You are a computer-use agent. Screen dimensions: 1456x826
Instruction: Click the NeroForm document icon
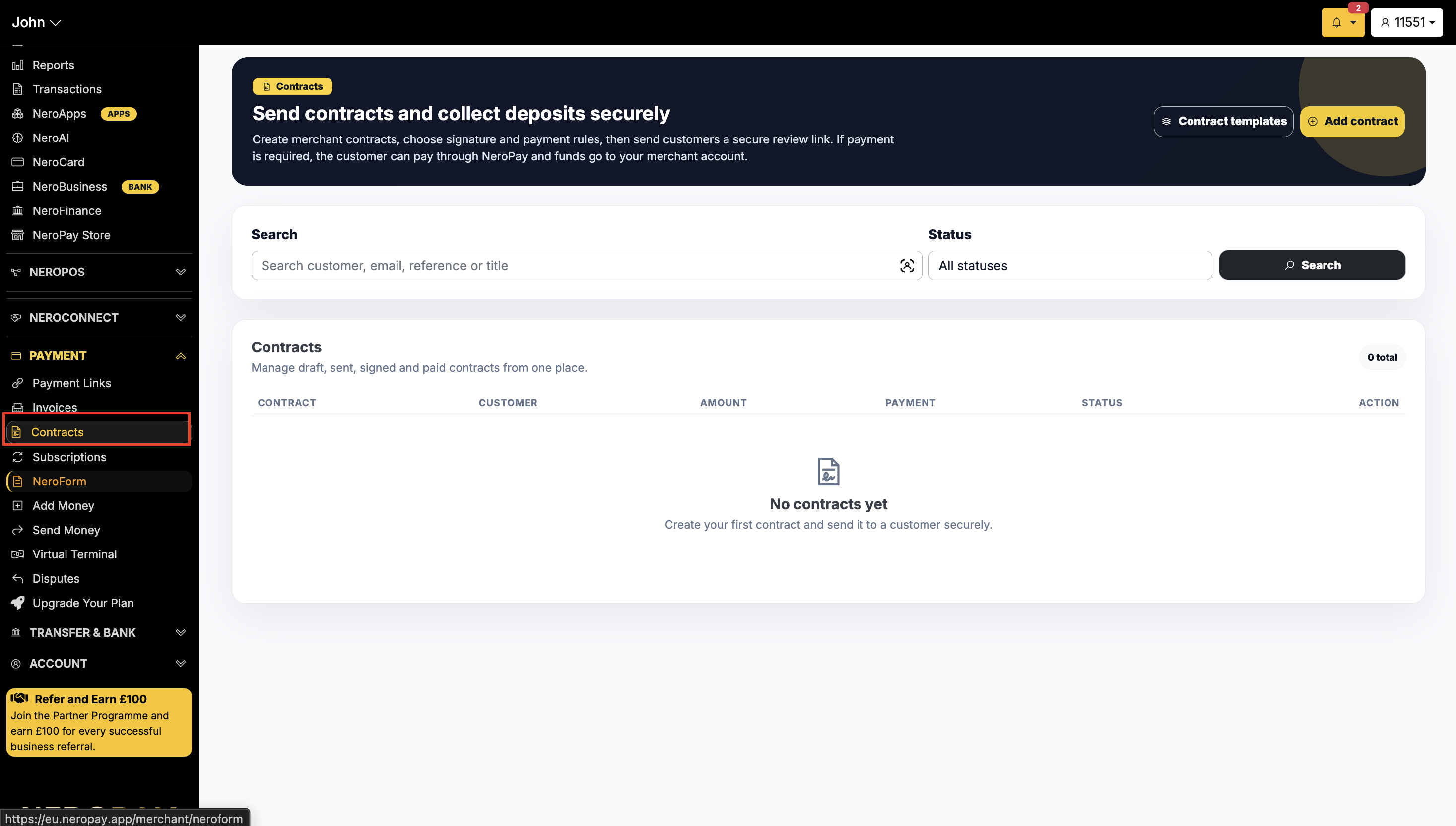pyautogui.click(x=17, y=481)
